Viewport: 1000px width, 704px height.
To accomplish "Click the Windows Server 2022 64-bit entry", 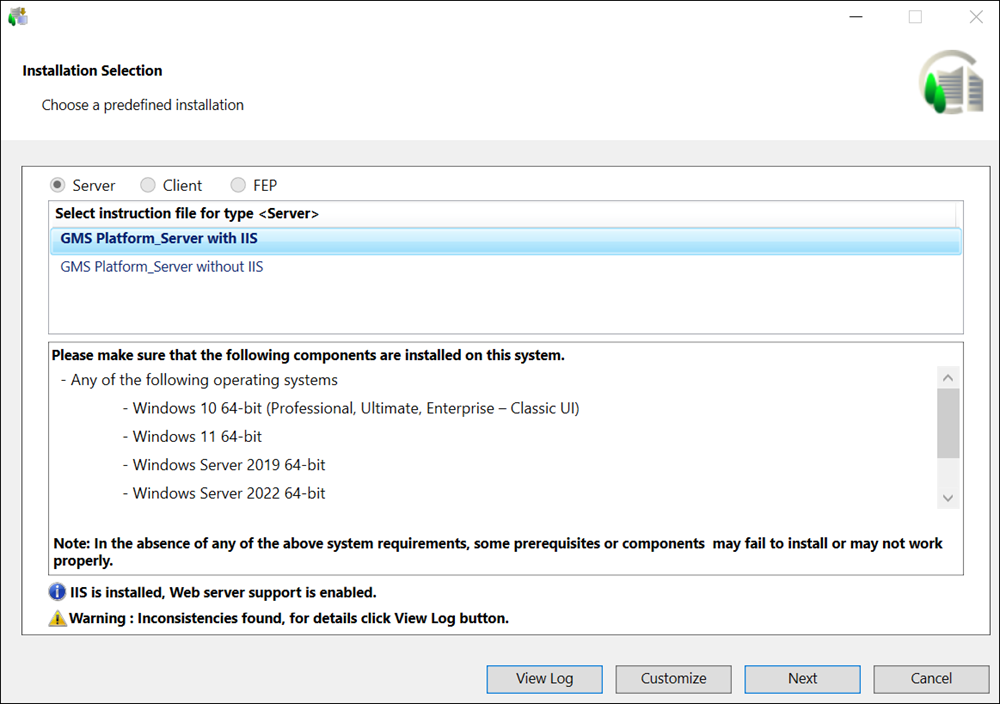I will click(229, 494).
